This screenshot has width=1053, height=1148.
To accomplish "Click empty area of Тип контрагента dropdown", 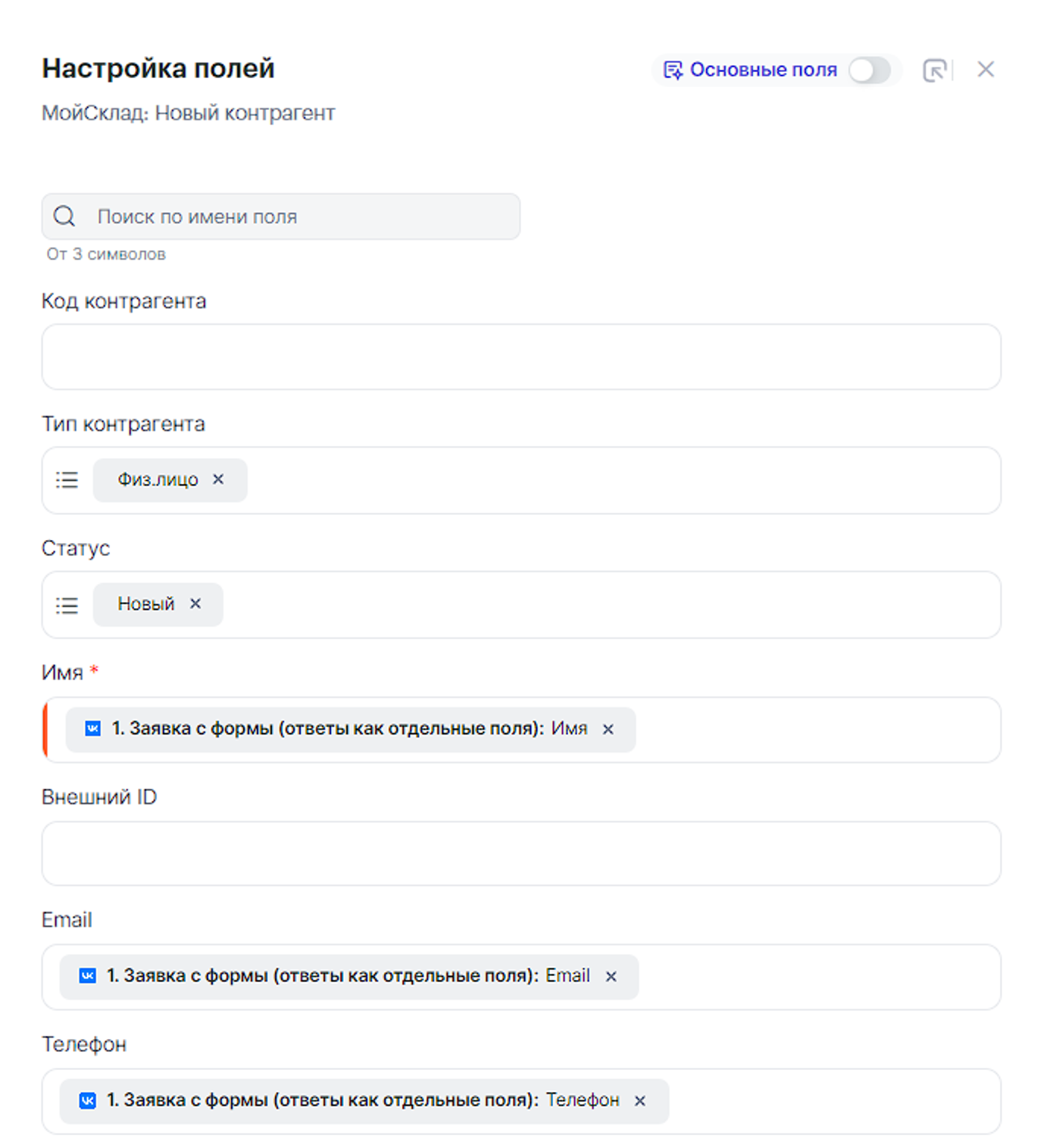I will click(621, 480).
